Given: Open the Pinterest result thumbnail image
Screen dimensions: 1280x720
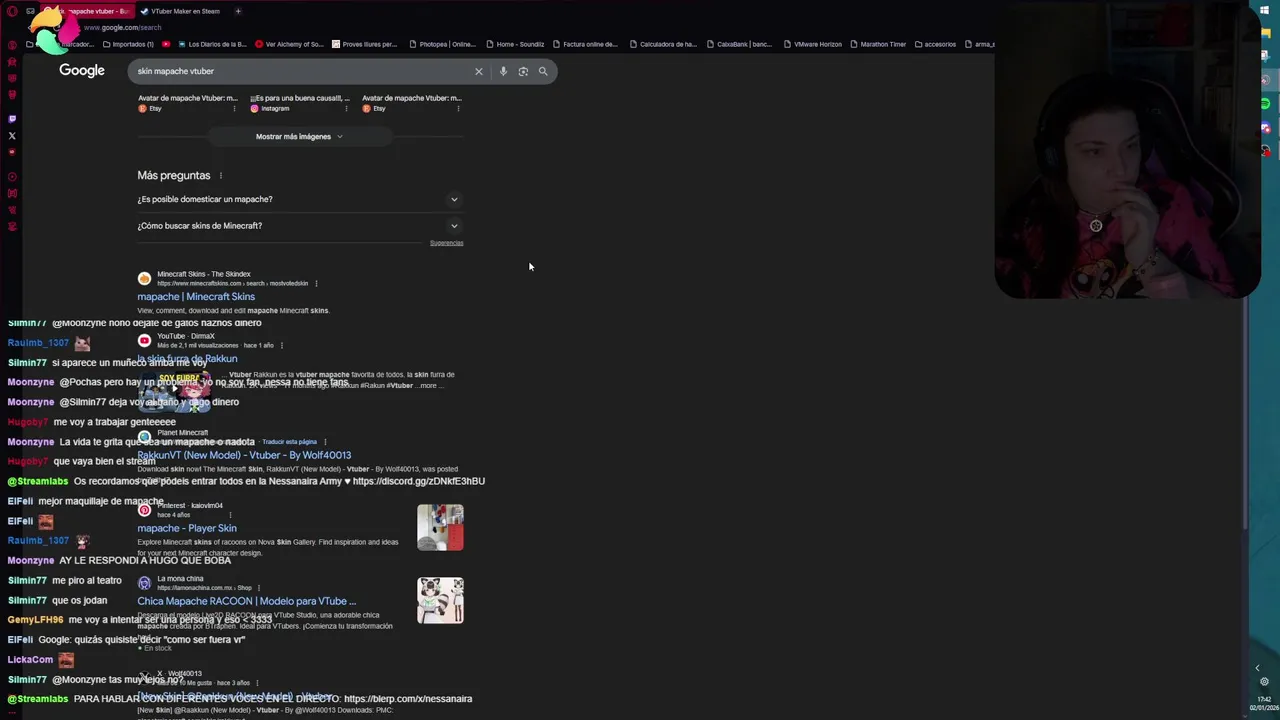Looking at the screenshot, I should 440,528.
